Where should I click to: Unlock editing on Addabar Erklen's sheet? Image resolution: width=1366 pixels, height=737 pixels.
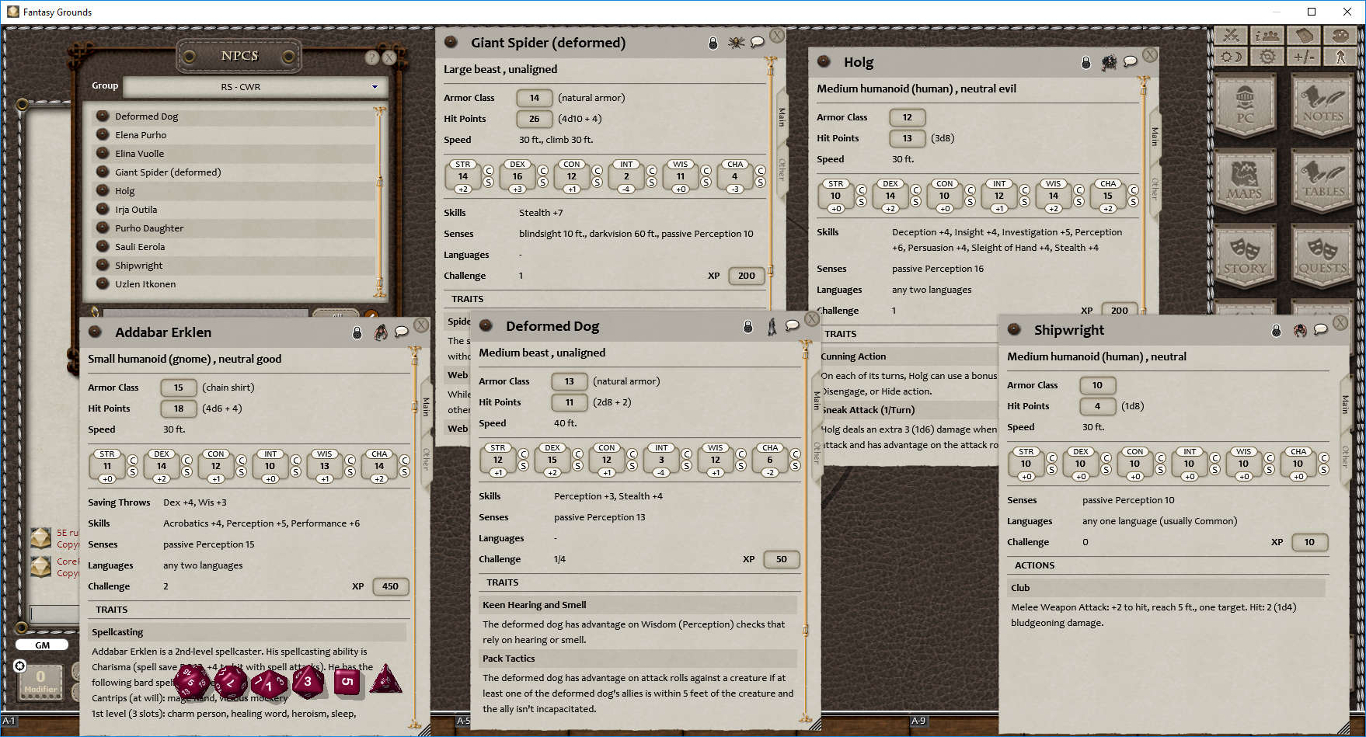pos(357,332)
